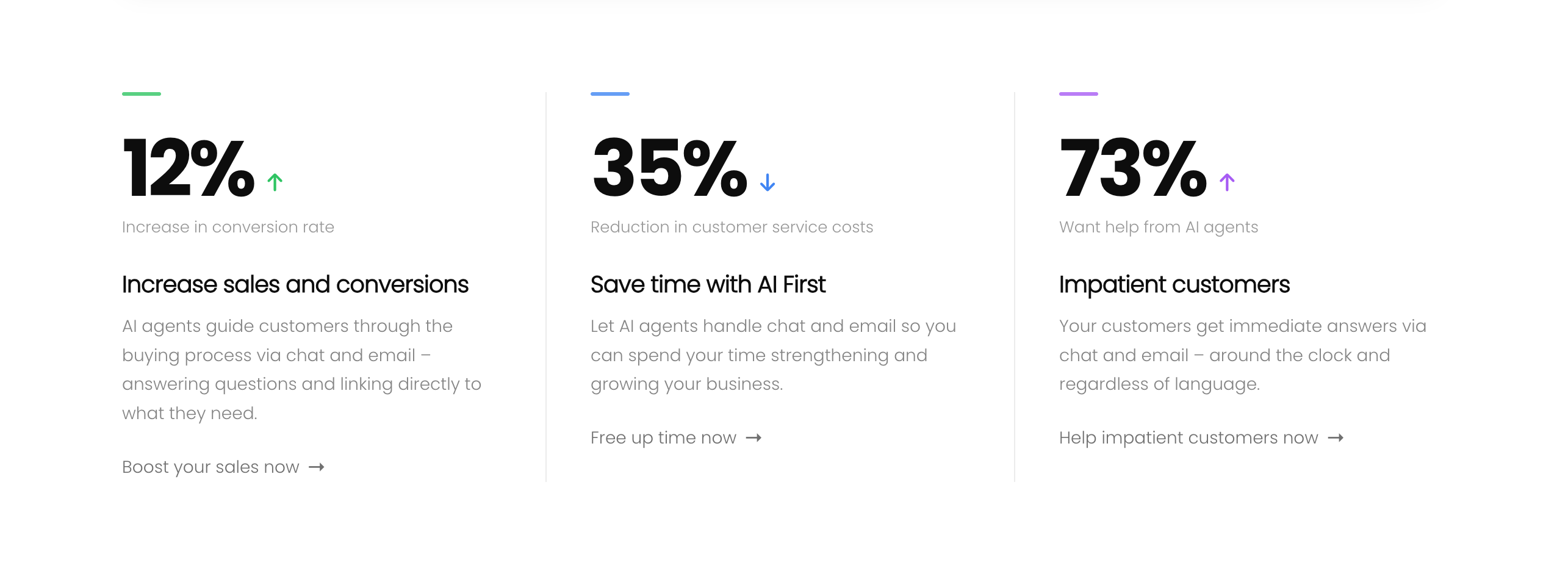The height and width of the screenshot is (582, 1568).
Task: Click the 12% statistic number
Action: (188, 168)
